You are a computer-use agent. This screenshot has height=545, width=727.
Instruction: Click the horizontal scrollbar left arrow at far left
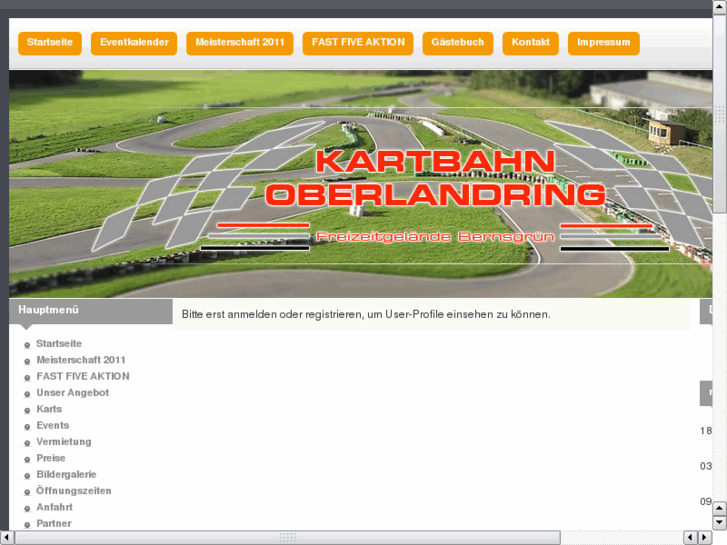pyautogui.click(x=6, y=537)
